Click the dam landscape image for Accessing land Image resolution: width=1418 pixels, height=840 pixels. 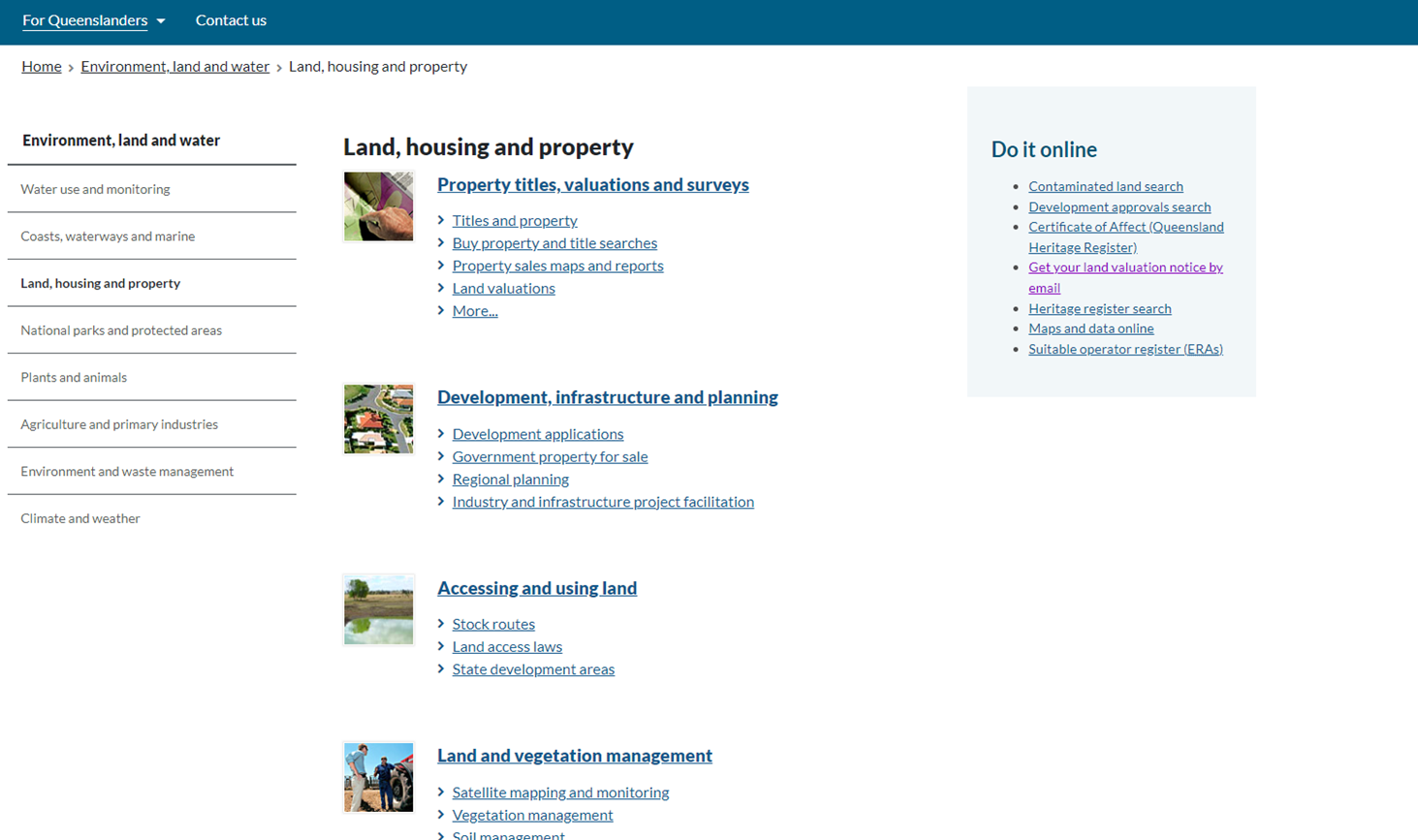(x=378, y=609)
